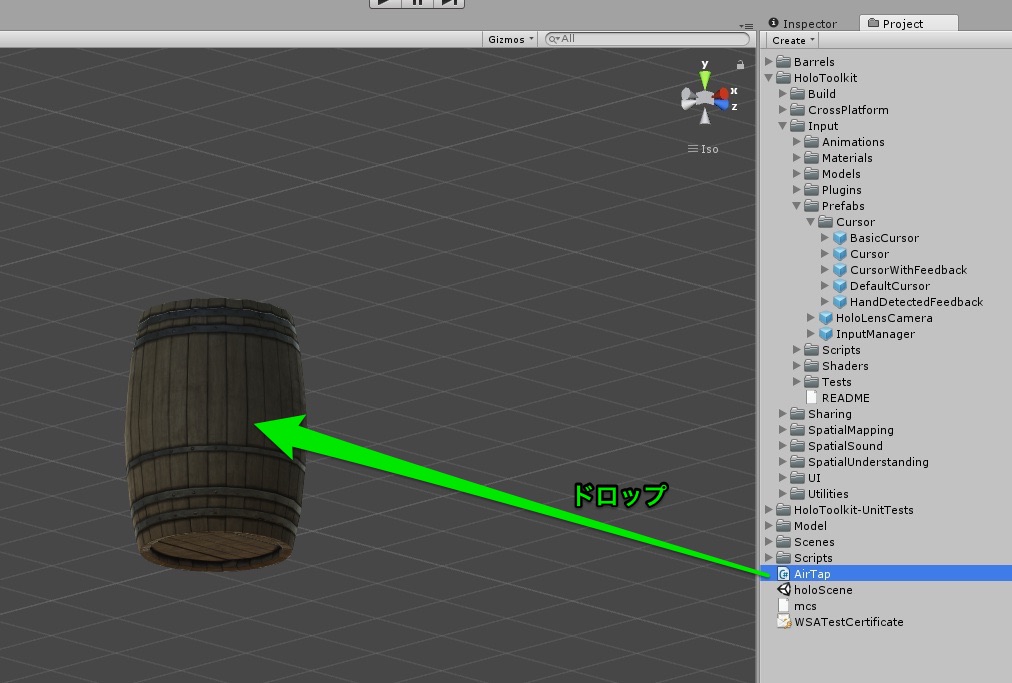Click the Scenes folder icon
Screen dimensions: 1012x683
click(784, 542)
